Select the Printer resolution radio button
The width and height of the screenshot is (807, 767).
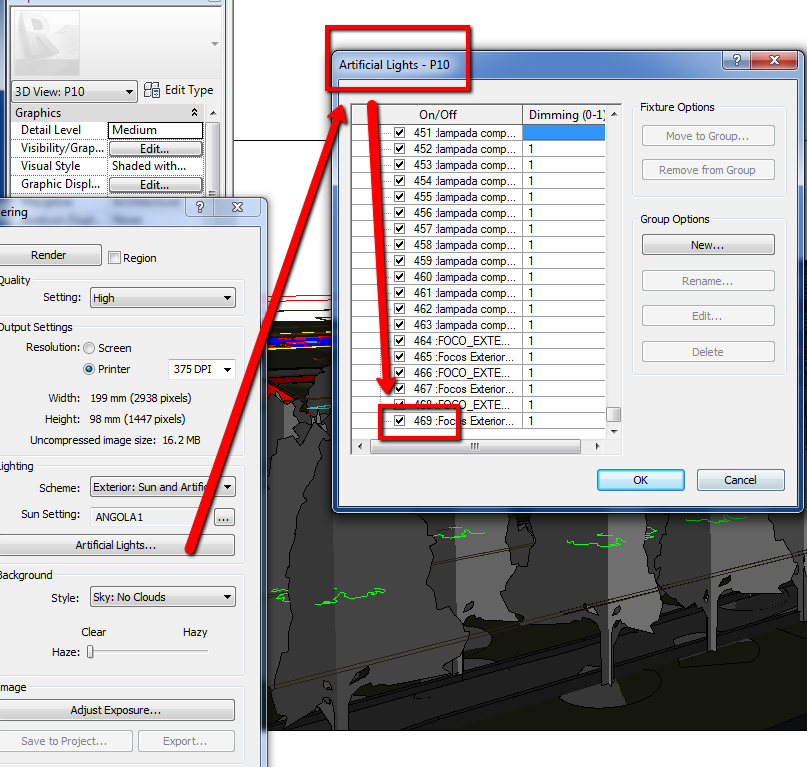point(89,369)
